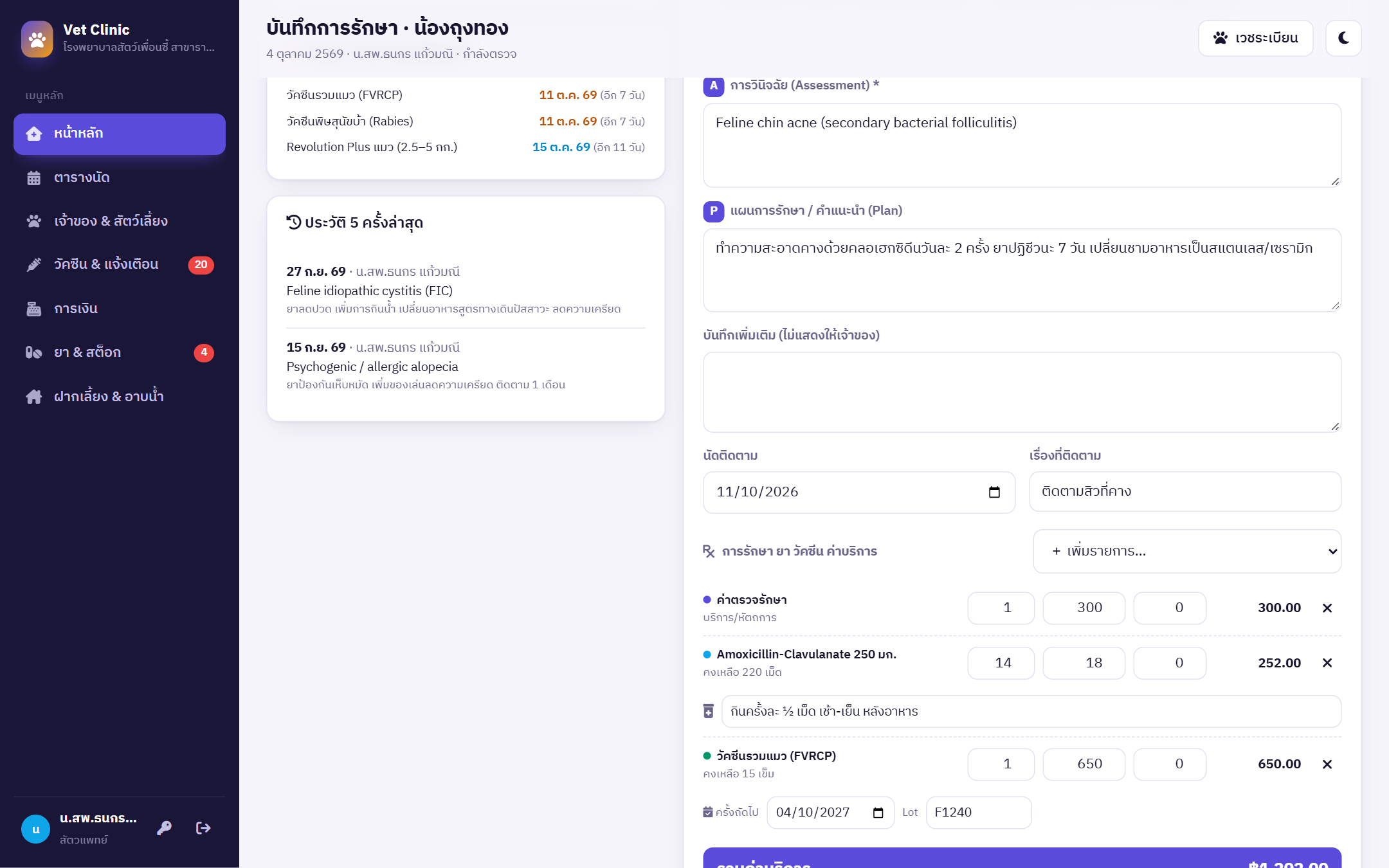This screenshot has width=1389, height=868.
Task: Click the Plan text area
Action: tap(1022, 270)
